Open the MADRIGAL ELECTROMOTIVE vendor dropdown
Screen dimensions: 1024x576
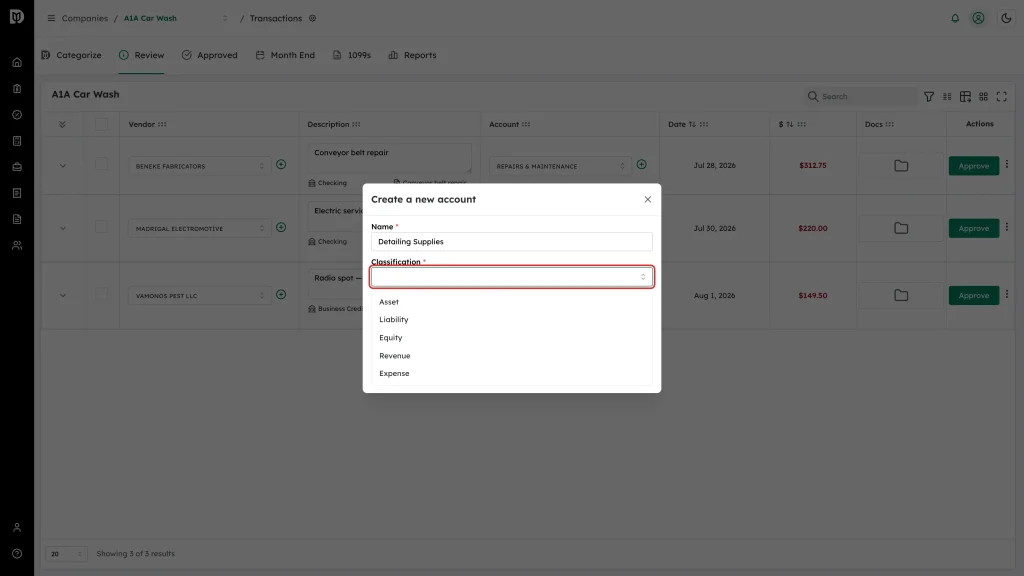coord(200,229)
